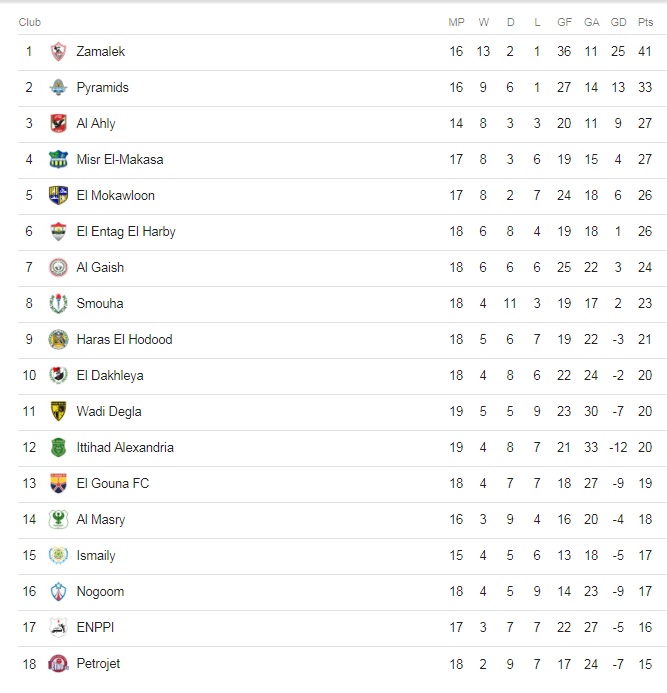Image resolution: width=667 pixels, height=693 pixels.
Task: Select the Ittihad Alexandria green badge
Action: click(58, 447)
